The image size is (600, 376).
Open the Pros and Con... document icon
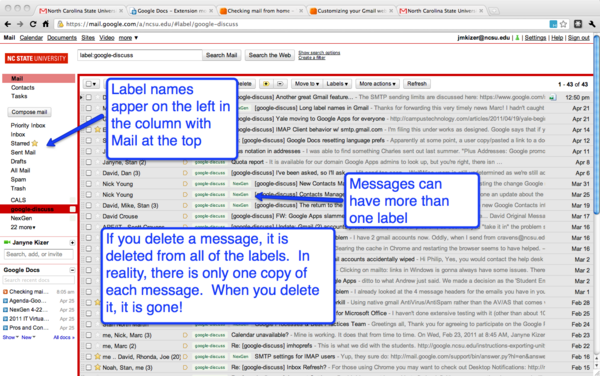(5, 328)
